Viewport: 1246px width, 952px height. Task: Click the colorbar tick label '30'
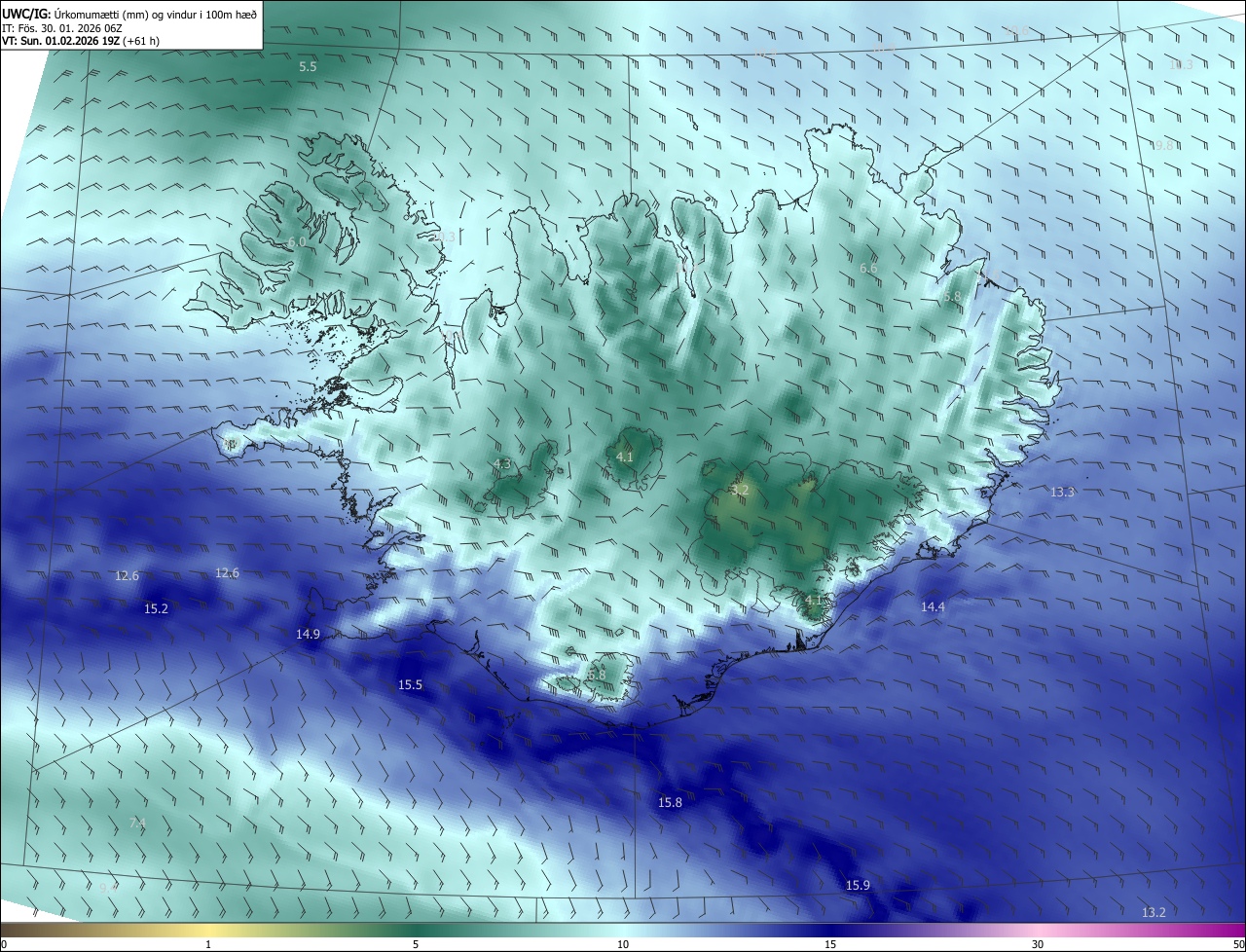click(x=1038, y=944)
